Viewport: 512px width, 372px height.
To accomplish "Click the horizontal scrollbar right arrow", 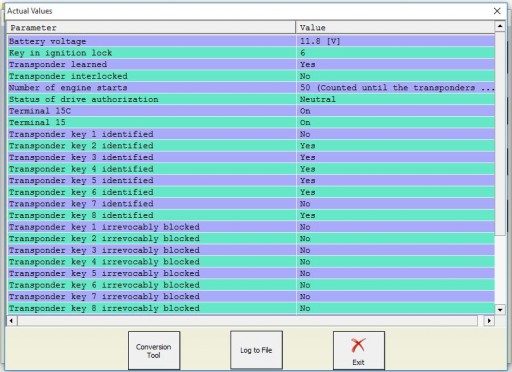I will [x=489, y=321].
